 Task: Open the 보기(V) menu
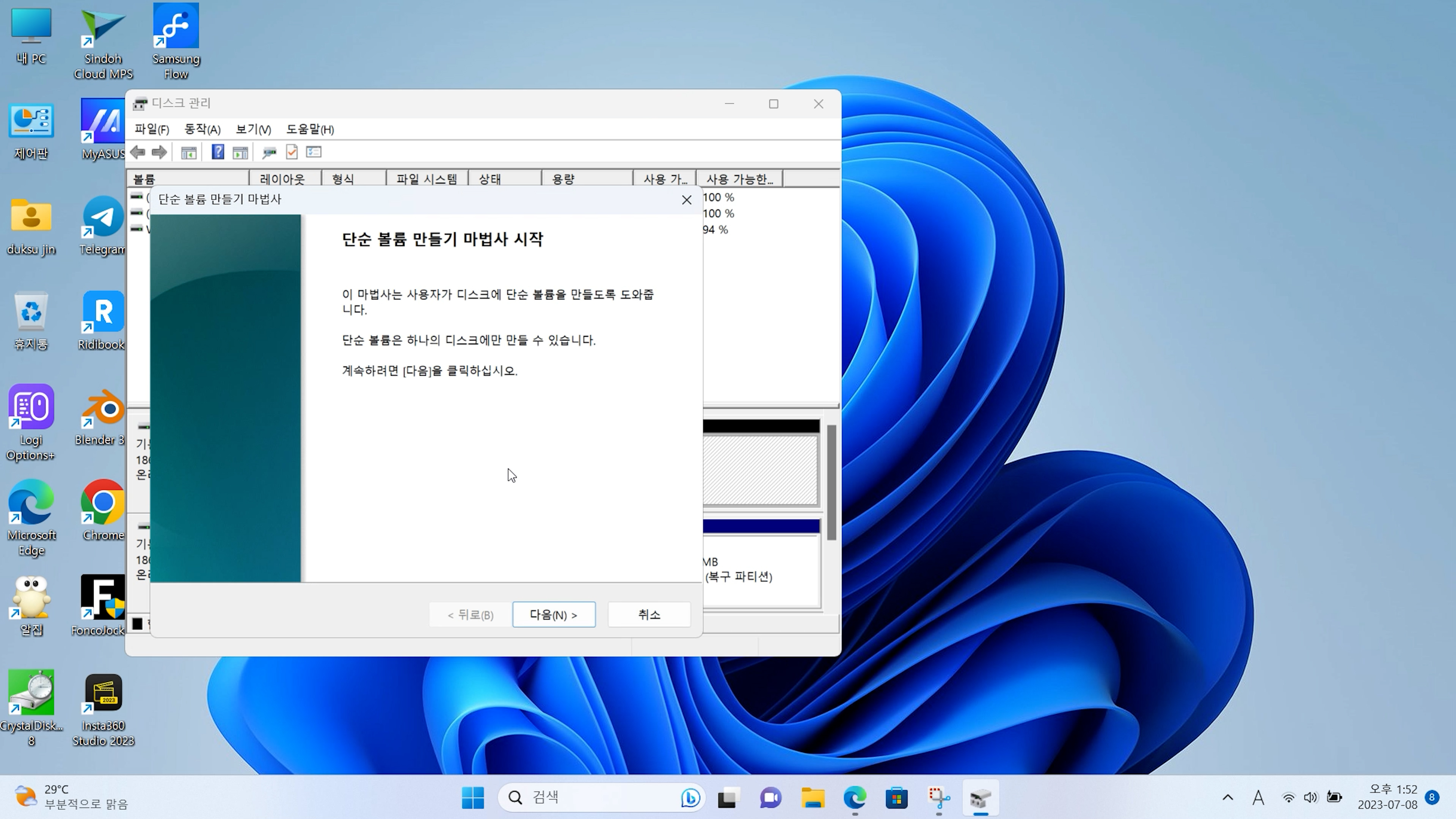point(253,129)
